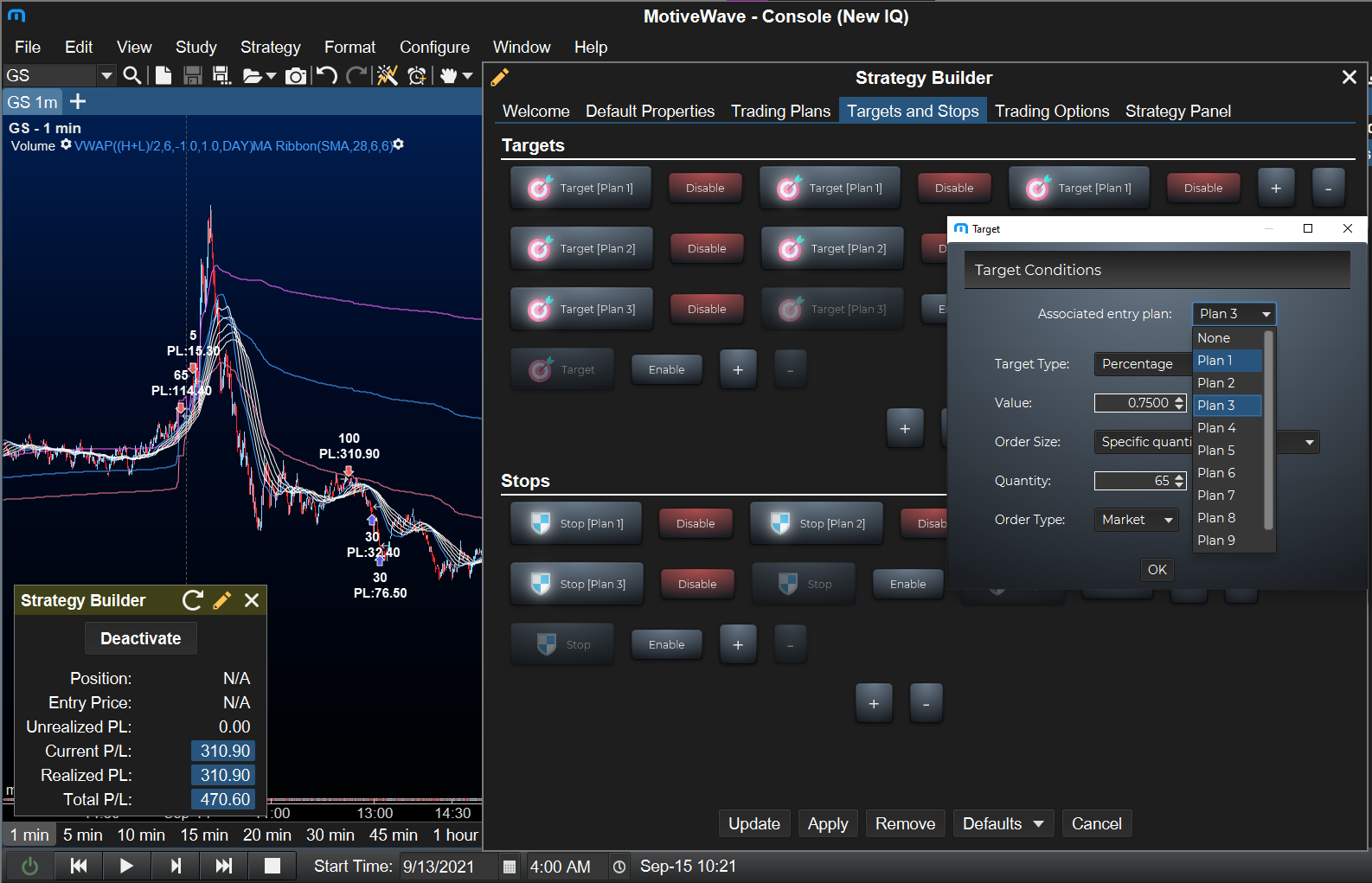
Task: Click the Save As floppy icon with dots
Action: (221, 75)
